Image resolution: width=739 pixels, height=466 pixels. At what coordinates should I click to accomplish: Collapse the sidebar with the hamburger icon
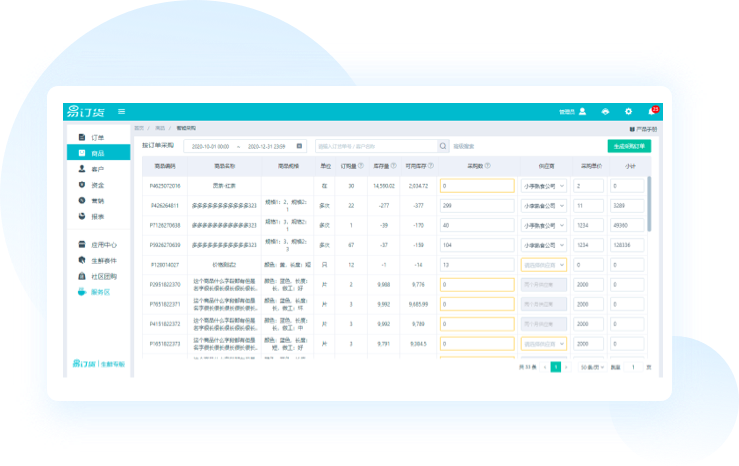(x=121, y=111)
